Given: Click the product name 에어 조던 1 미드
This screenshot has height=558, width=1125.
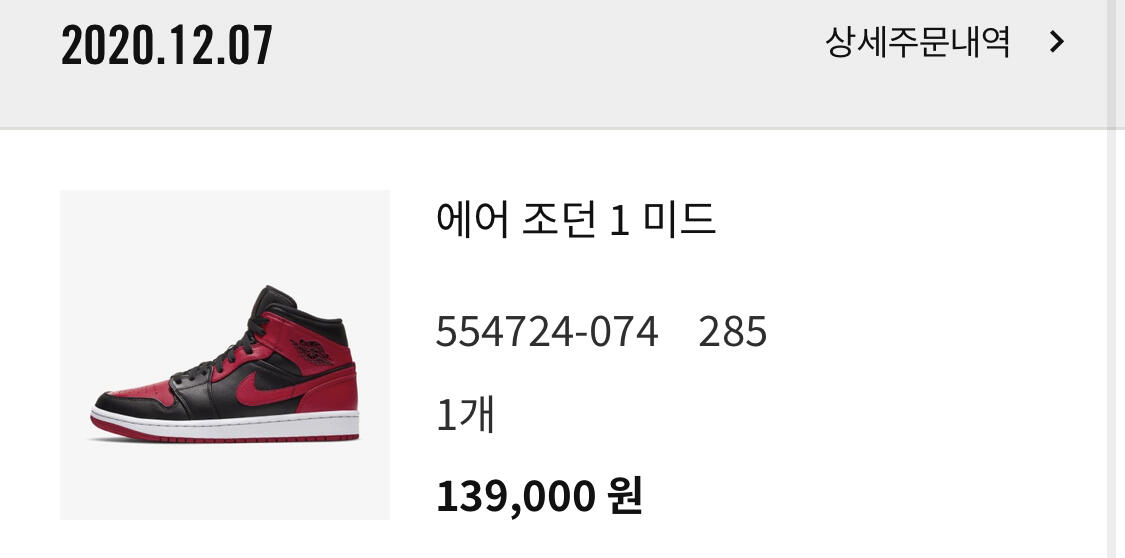Looking at the screenshot, I should [x=575, y=219].
